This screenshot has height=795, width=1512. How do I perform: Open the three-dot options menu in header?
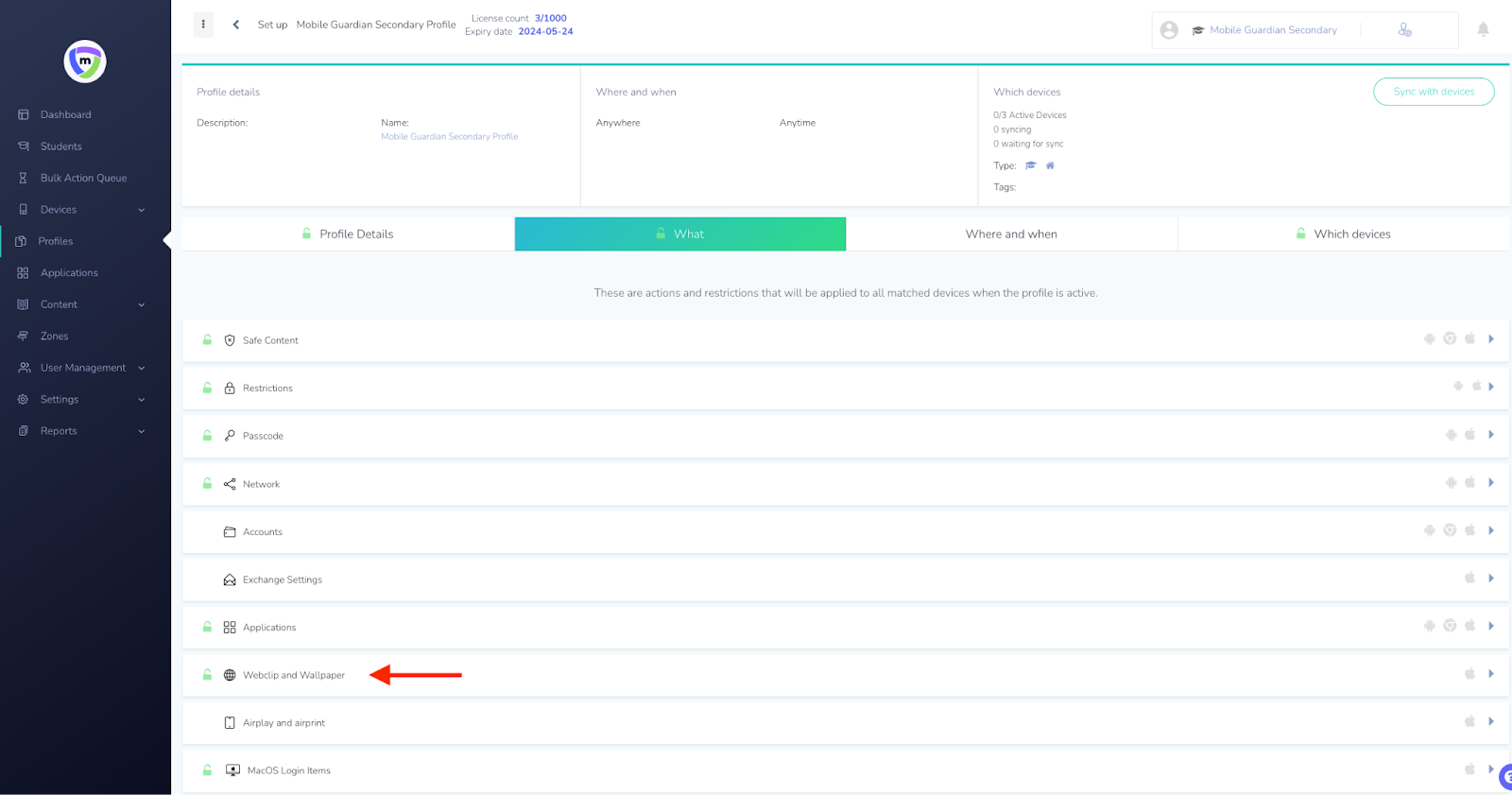203,25
